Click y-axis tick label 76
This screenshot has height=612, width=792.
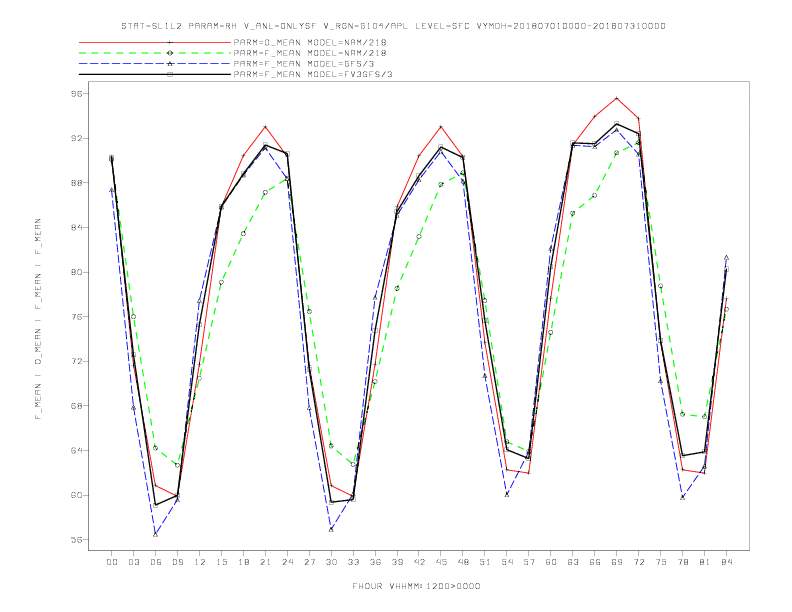point(77,317)
